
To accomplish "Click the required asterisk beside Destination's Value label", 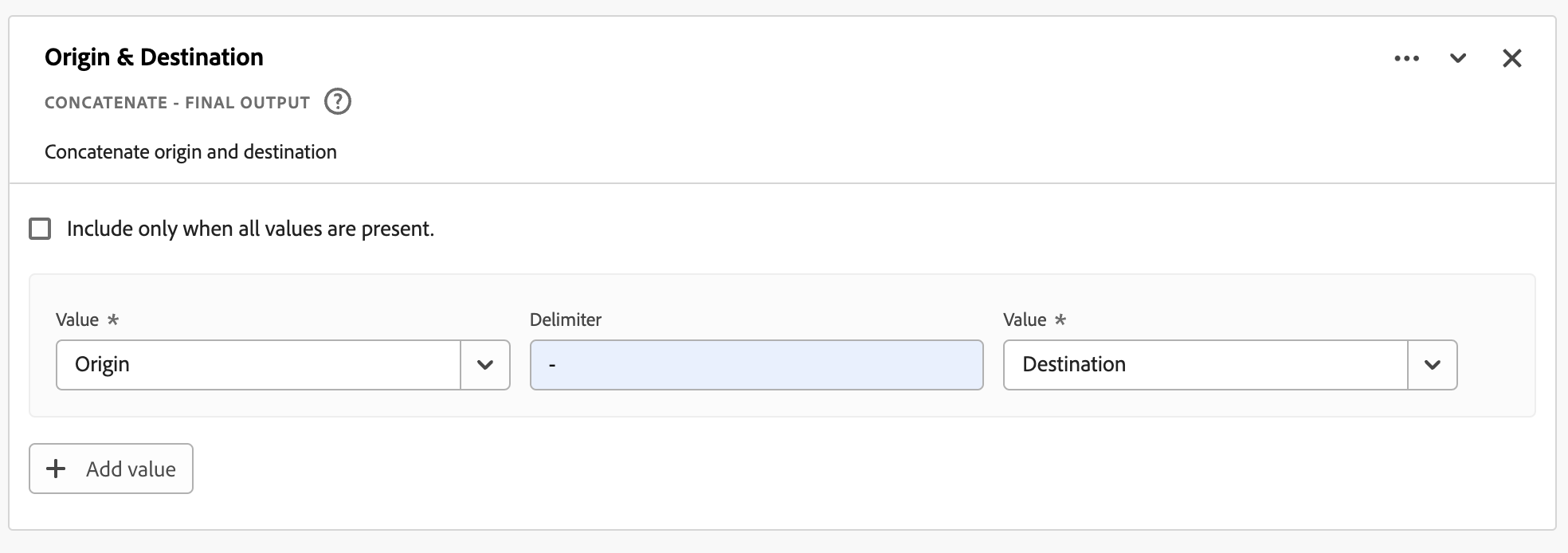I will [x=1060, y=320].
